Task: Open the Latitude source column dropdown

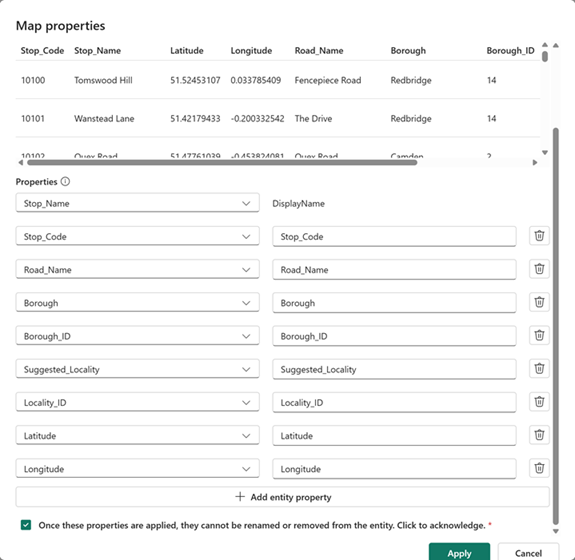Action: [138, 436]
